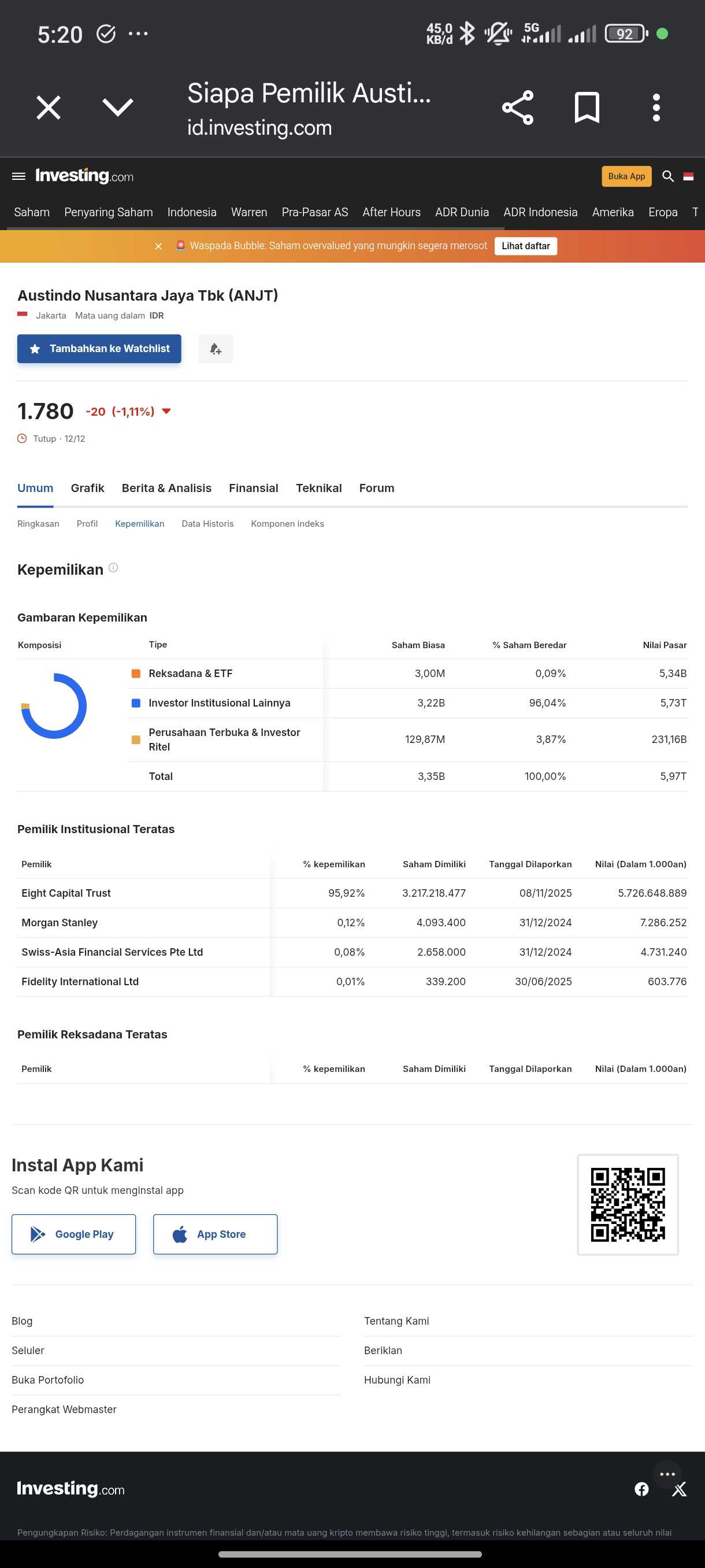Screen dimensions: 705x1568
Task: Tap yellow swatch for Perusahaan Terbuka
Action: tap(136, 739)
